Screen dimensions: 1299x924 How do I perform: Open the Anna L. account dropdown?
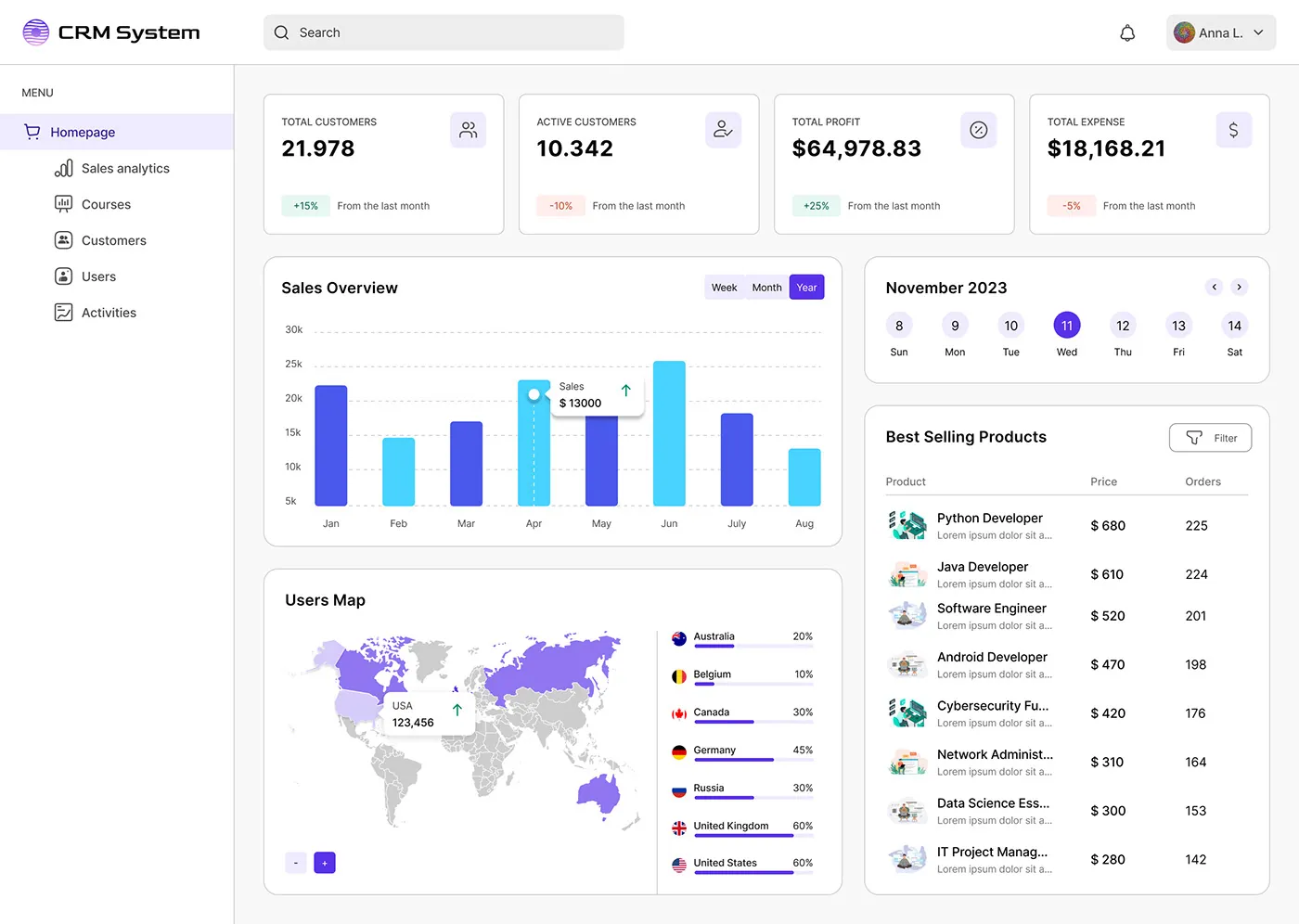(1221, 32)
